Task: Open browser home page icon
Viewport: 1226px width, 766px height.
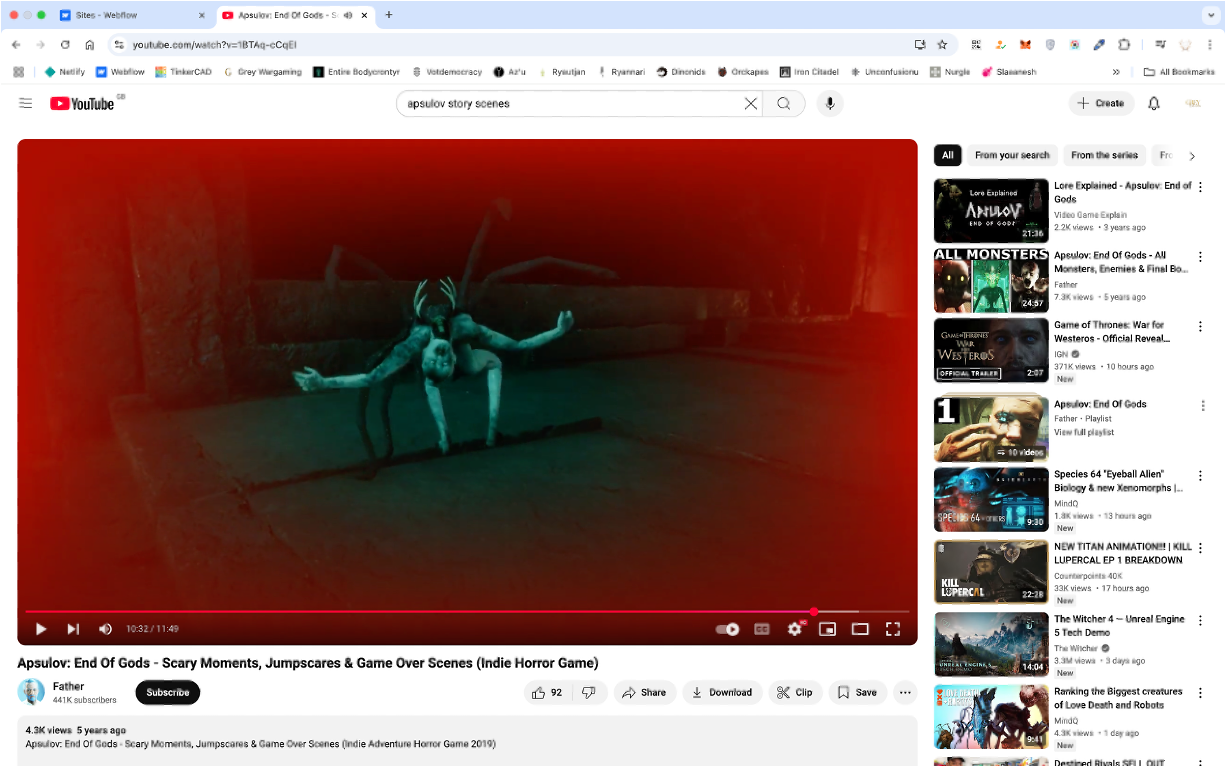Action: 90,45
